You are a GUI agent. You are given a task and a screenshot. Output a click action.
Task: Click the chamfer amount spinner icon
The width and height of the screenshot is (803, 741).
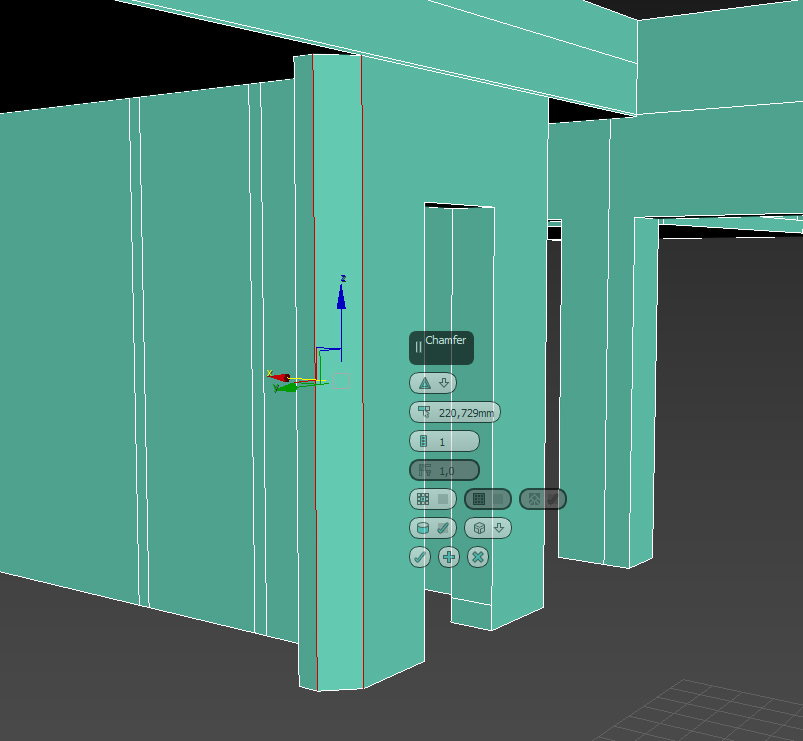424,412
